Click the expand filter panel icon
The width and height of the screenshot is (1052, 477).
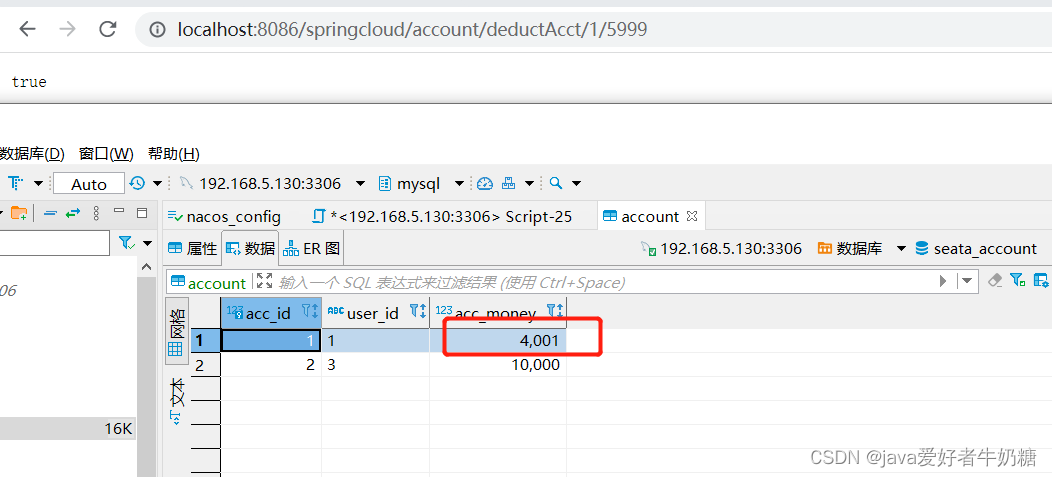264,281
